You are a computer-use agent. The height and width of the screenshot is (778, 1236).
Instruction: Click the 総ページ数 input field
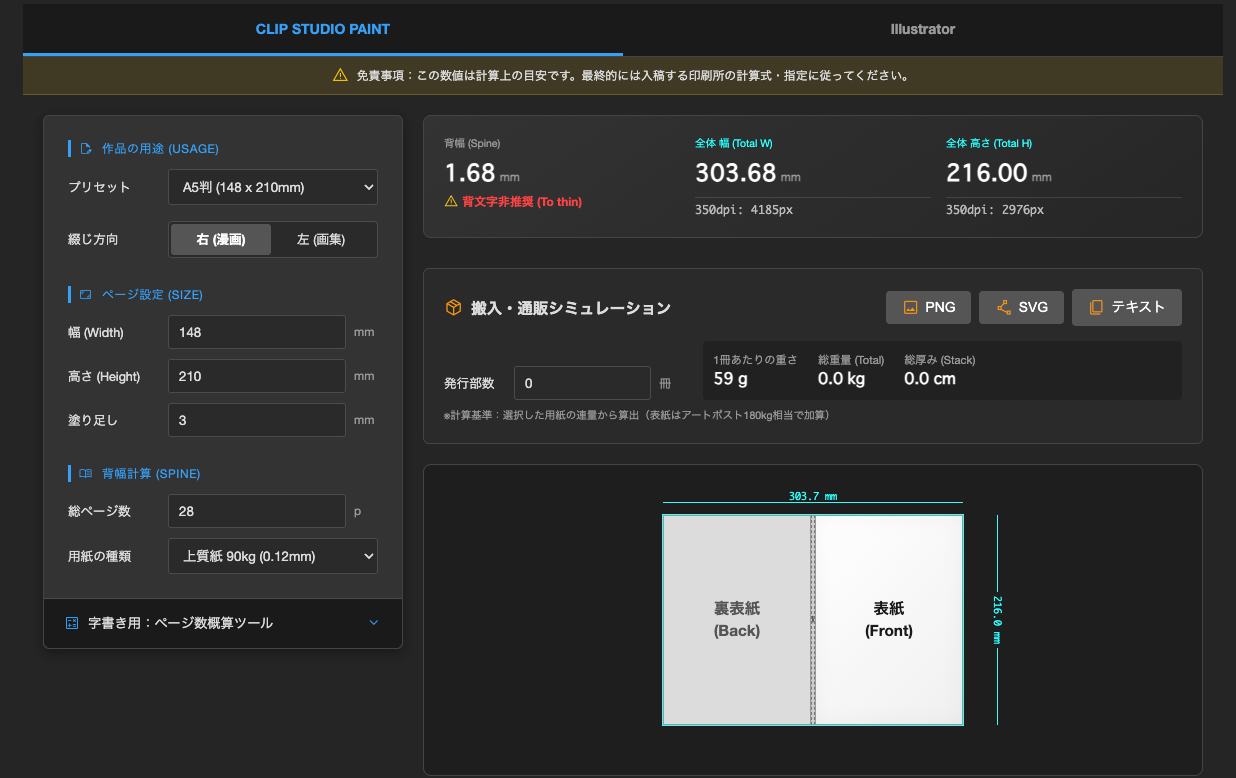256,511
